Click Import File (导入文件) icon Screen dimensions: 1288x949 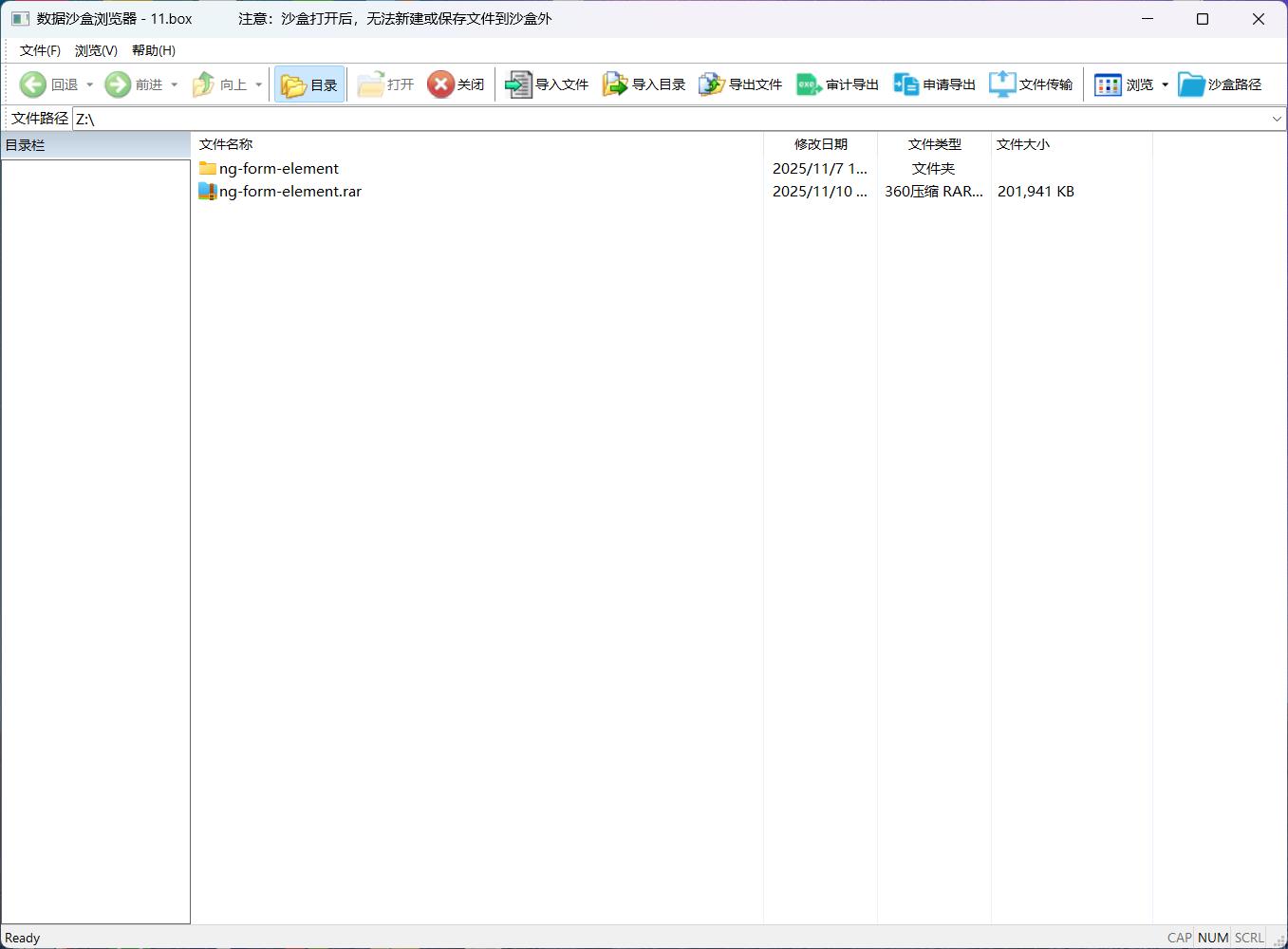[x=518, y=84]
